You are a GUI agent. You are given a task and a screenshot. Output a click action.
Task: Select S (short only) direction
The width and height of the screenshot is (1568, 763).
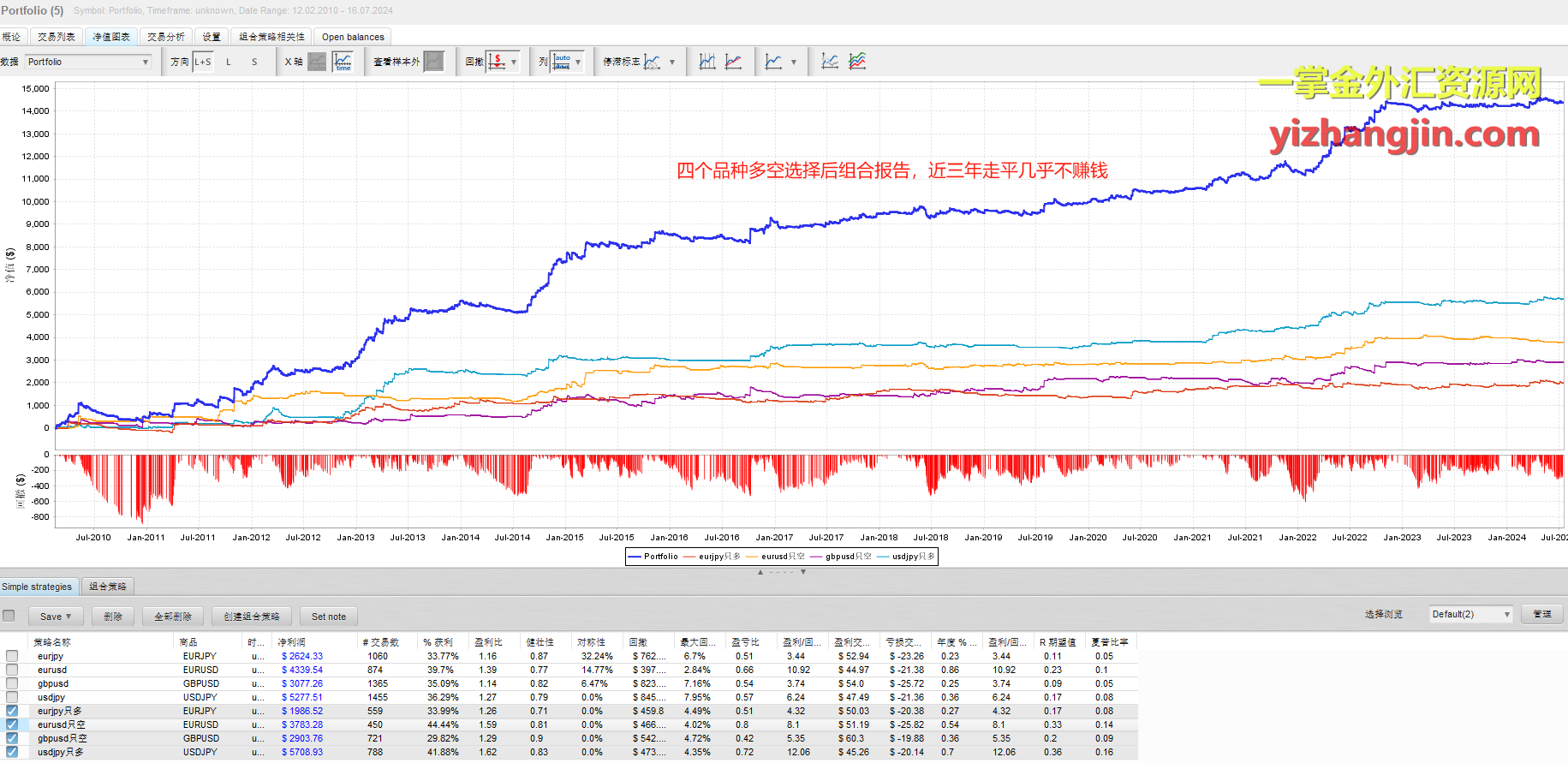254,62
